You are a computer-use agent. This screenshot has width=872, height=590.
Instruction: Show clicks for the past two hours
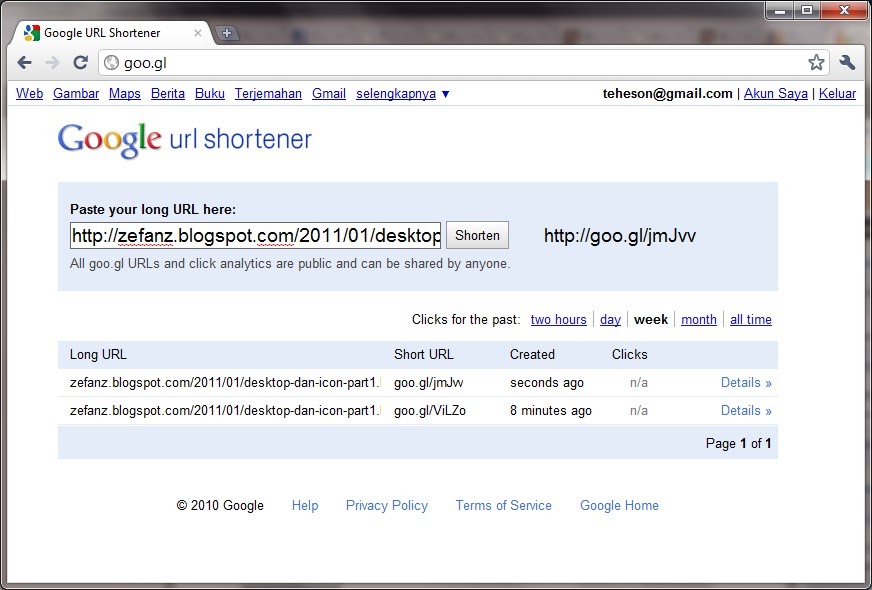pyautogui.click(x=558, y=320)
